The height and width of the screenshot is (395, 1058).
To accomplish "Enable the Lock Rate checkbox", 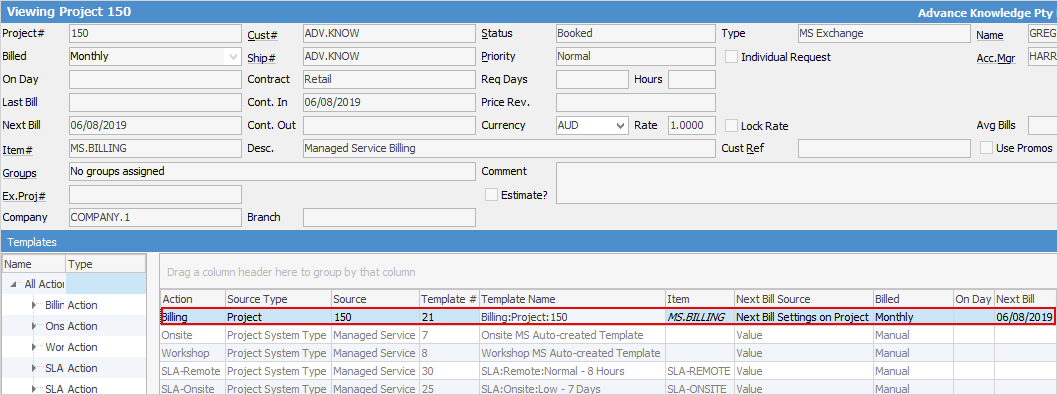I will pyautogui.click(x=731, y=126).
